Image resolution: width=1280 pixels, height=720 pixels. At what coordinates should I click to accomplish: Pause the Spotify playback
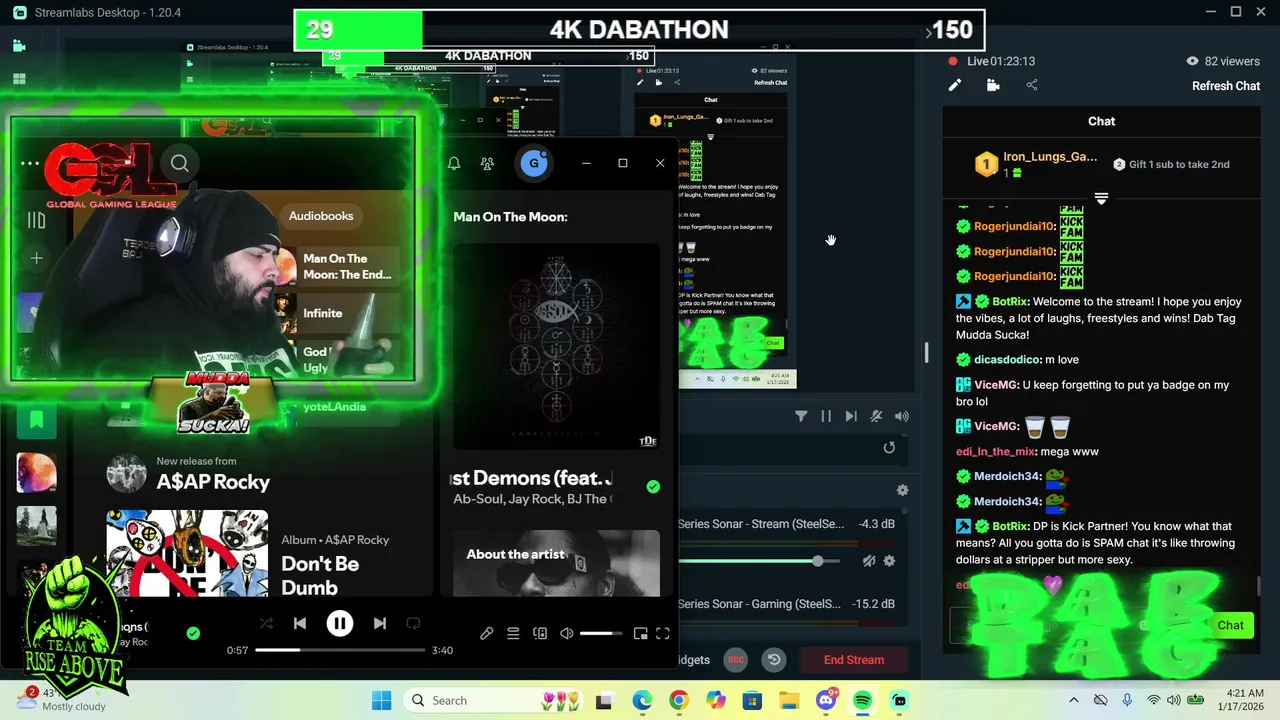(x=340, y=623)
